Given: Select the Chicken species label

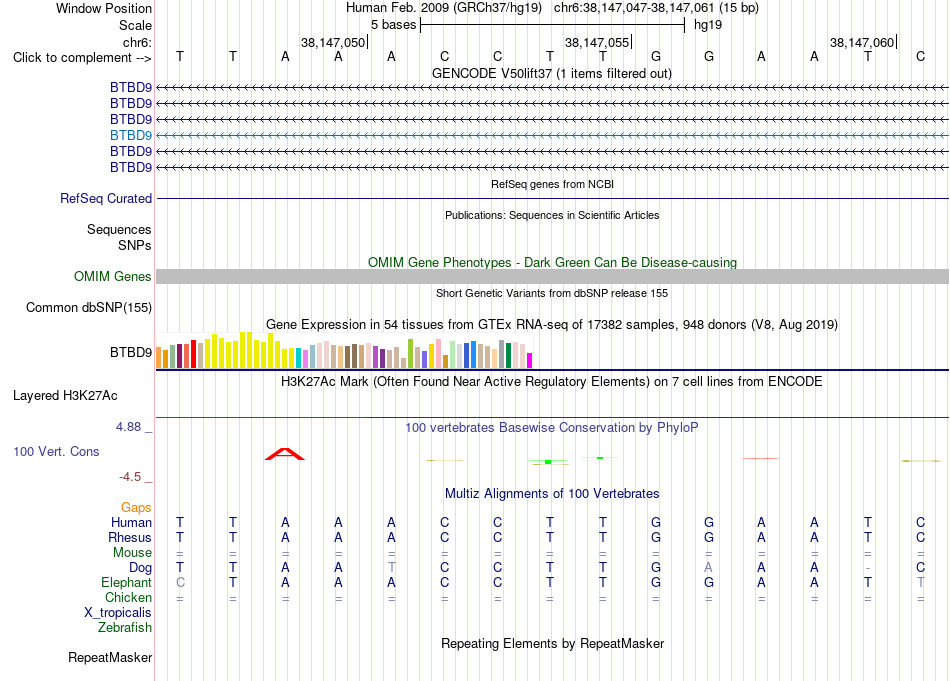Looking at the screenshot, I should pyautogui.click(x=128, y=597).
